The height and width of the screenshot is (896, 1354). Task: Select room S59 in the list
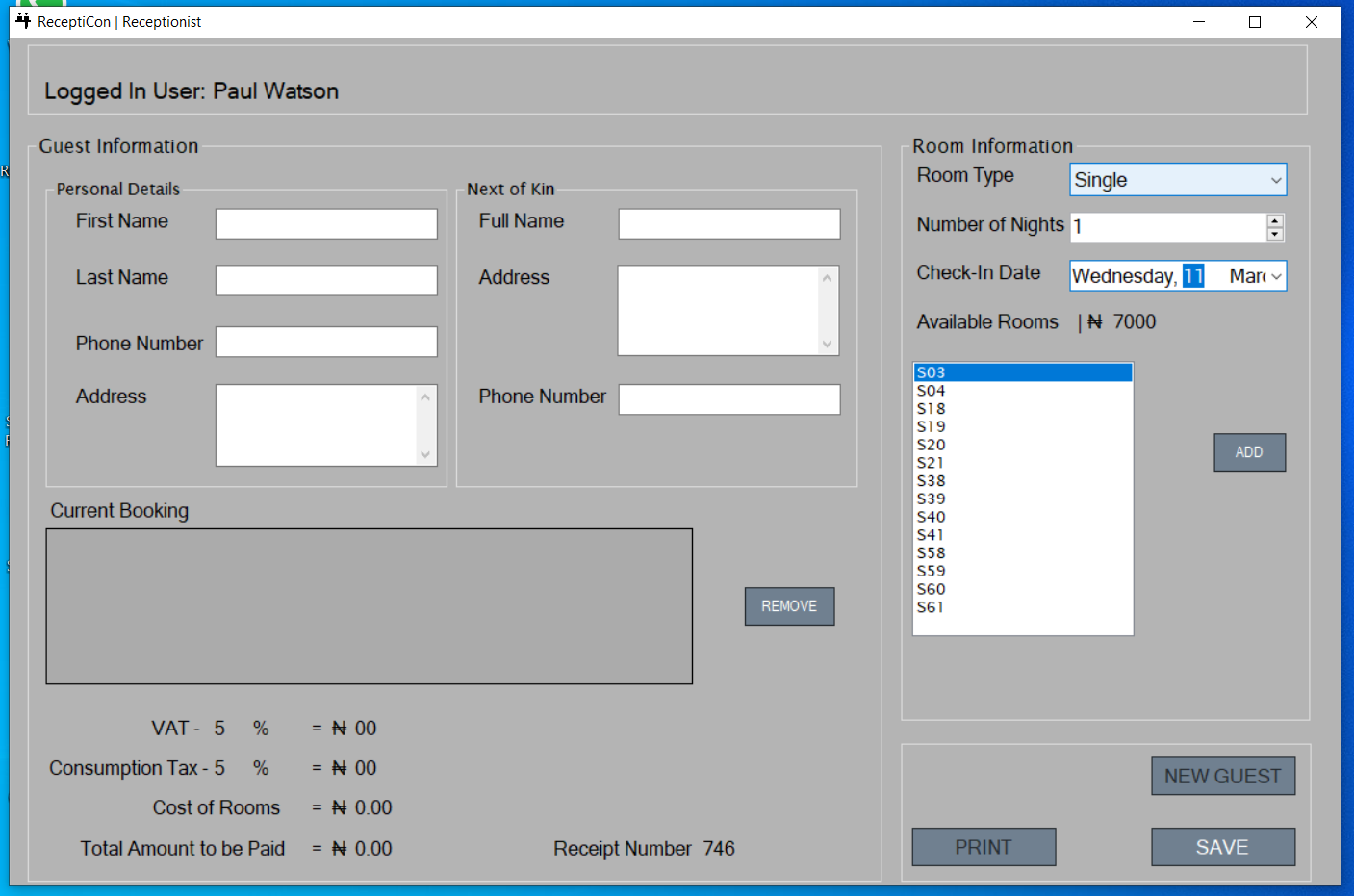[x=1023, y=571]
